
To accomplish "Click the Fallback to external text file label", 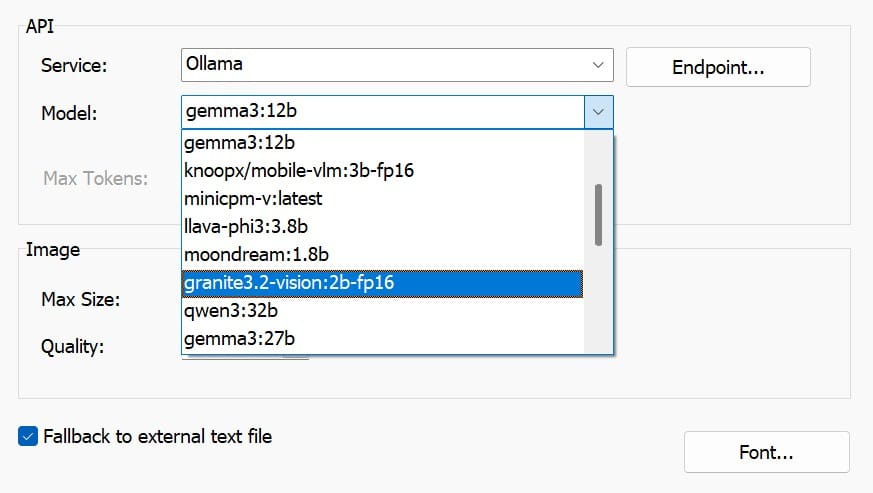I will tap(158, 436).
